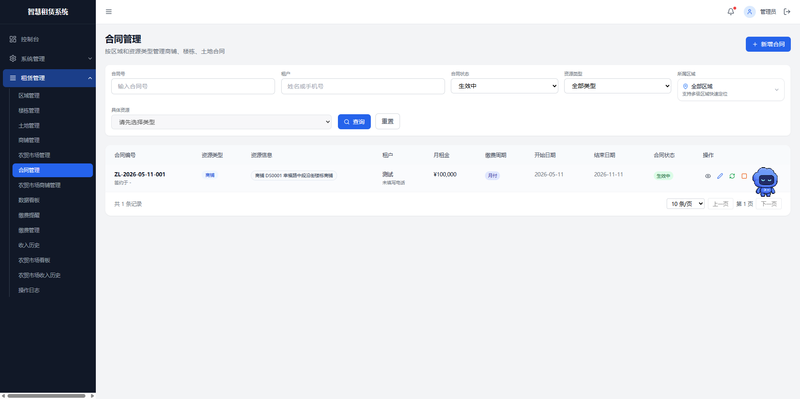Click the 下一页 next page button
The image size is (800, 399).
(x=768, y=204)
